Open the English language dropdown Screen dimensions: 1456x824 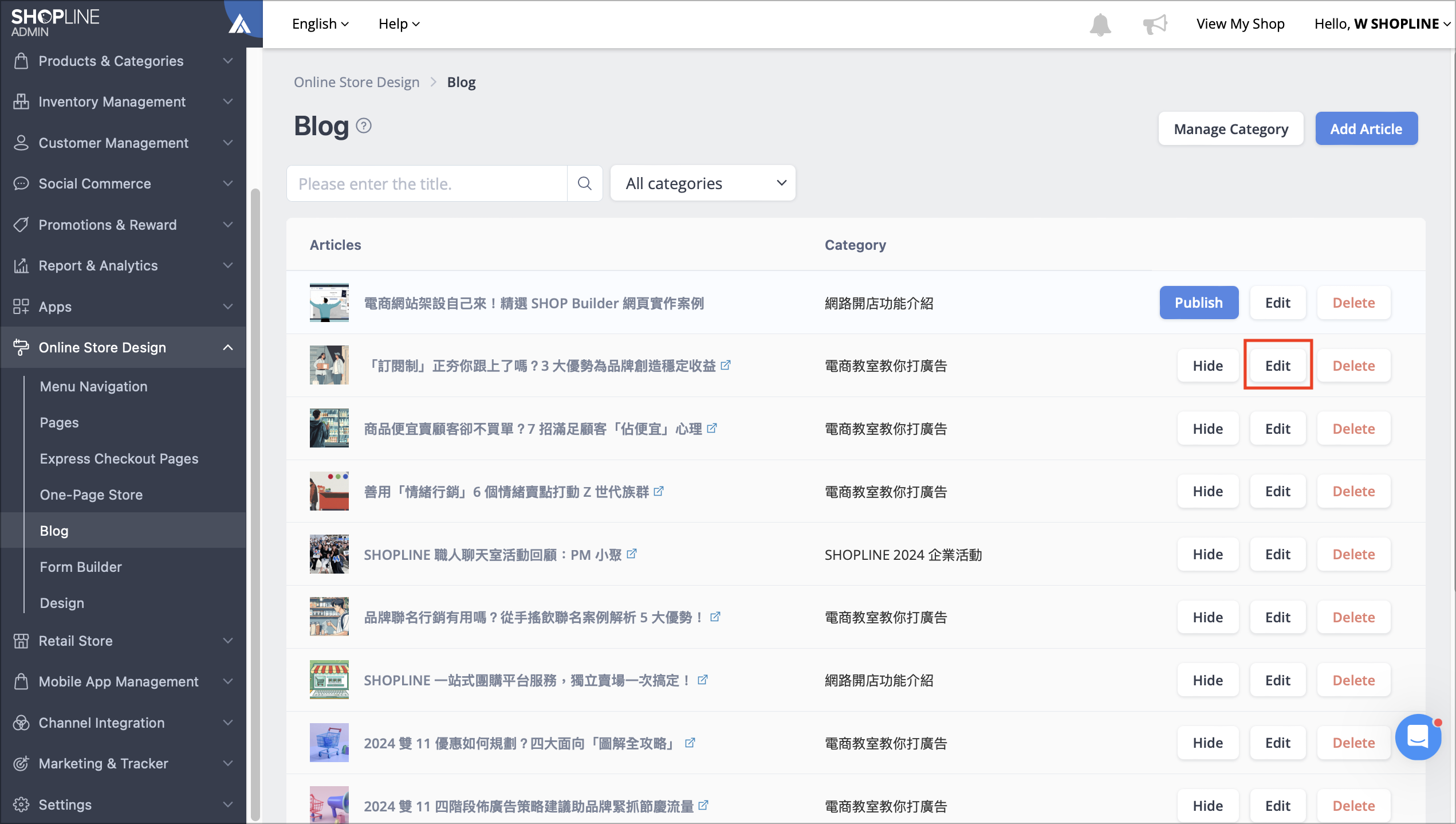click(320, 23)
